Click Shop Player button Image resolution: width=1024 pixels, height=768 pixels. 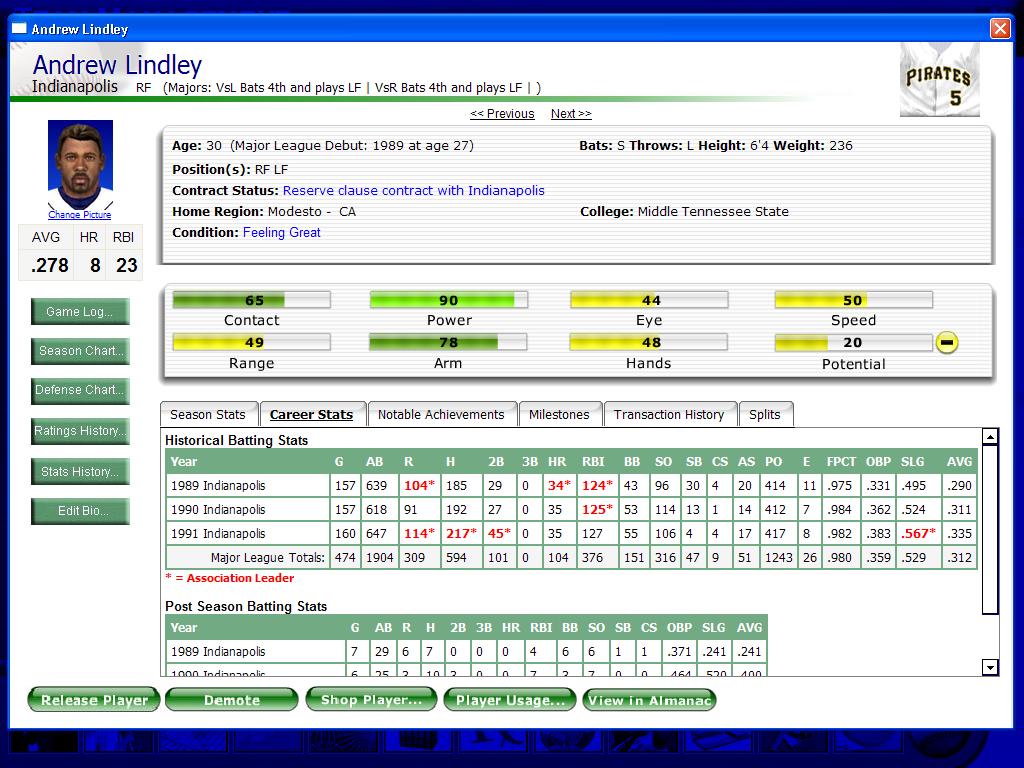pyautogui.click(x=371, y=700)
